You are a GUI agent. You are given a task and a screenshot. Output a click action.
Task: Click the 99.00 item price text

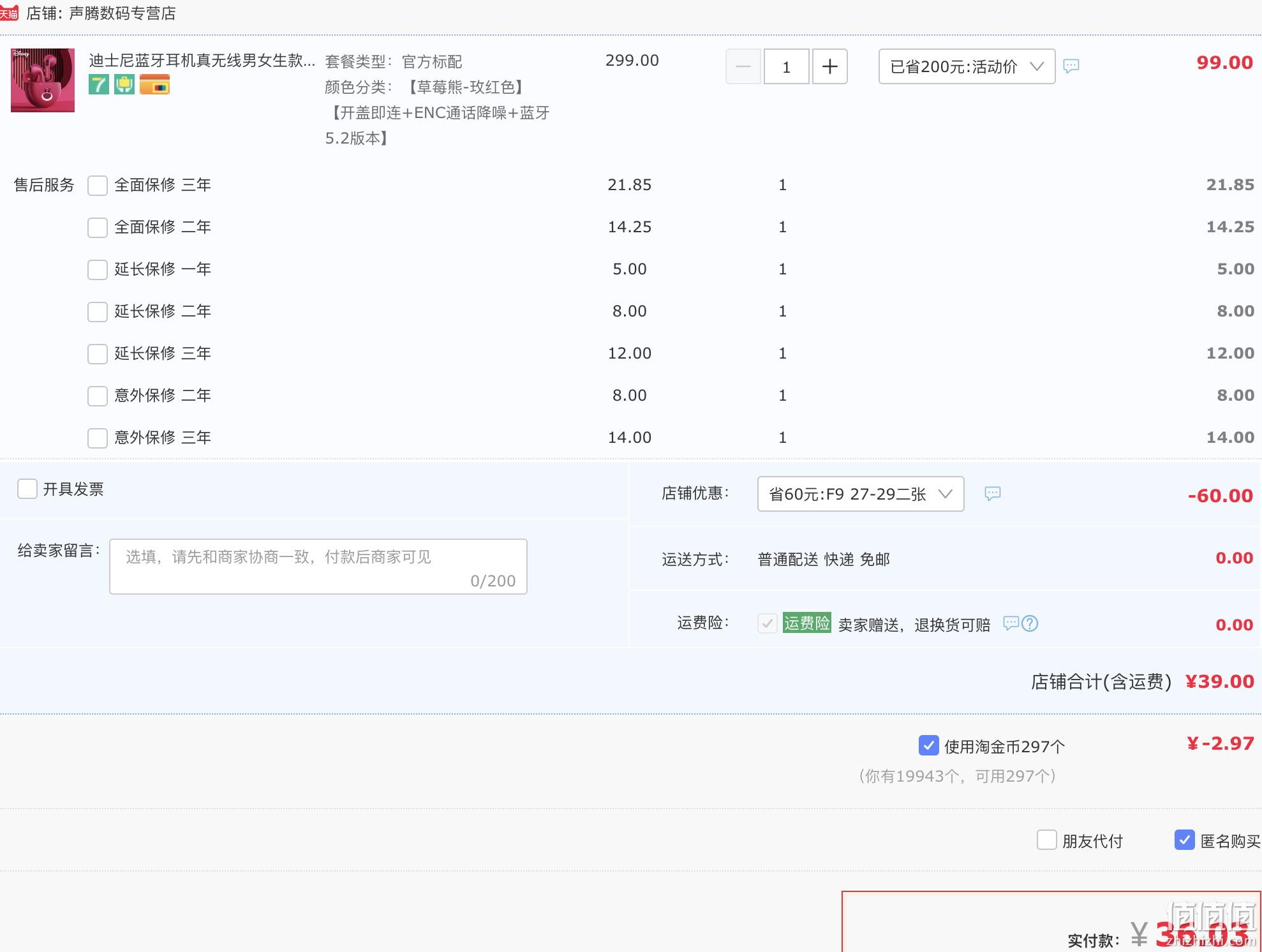pos(1225,63)
